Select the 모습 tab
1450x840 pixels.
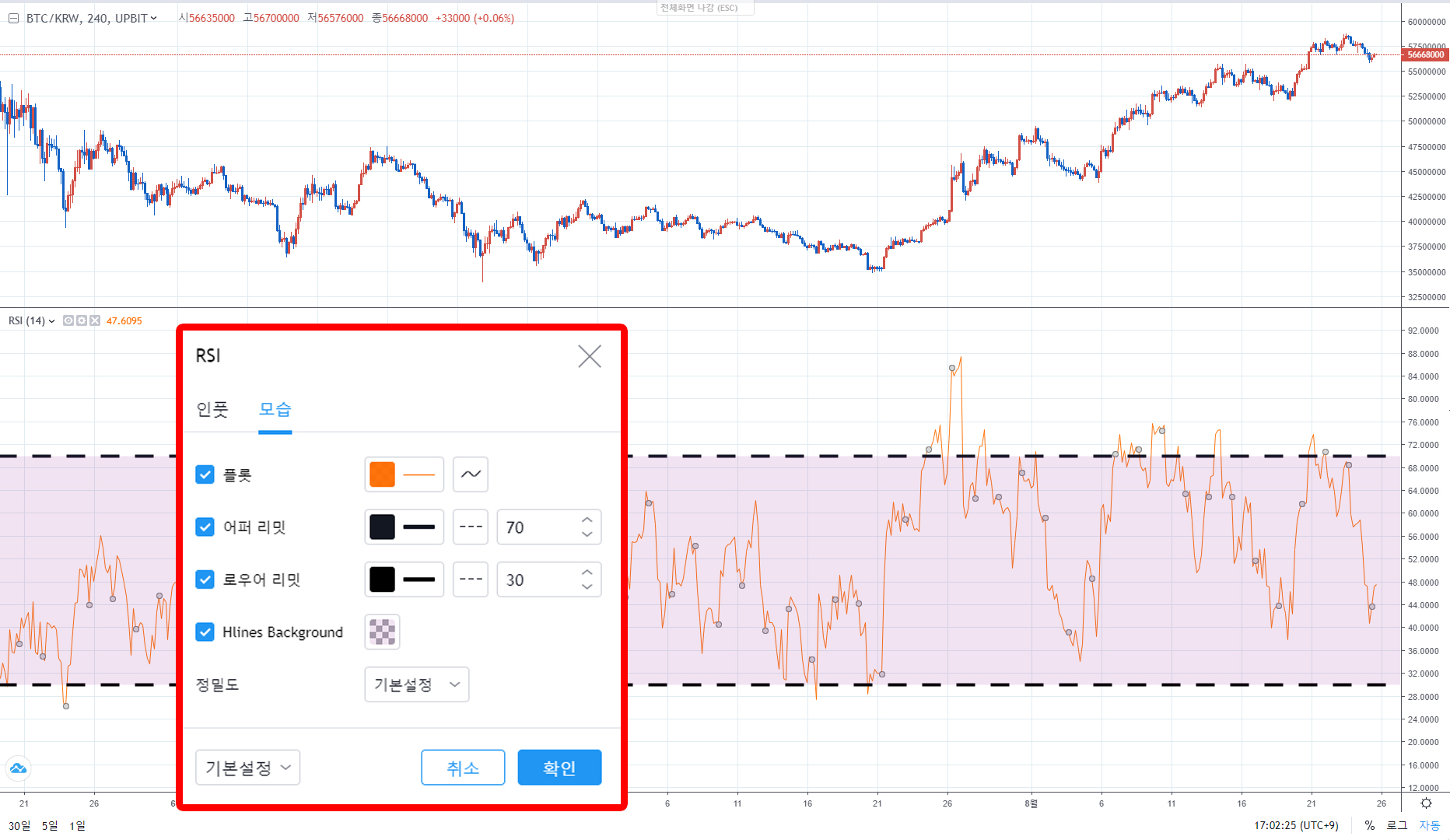[x=275, y=410]
